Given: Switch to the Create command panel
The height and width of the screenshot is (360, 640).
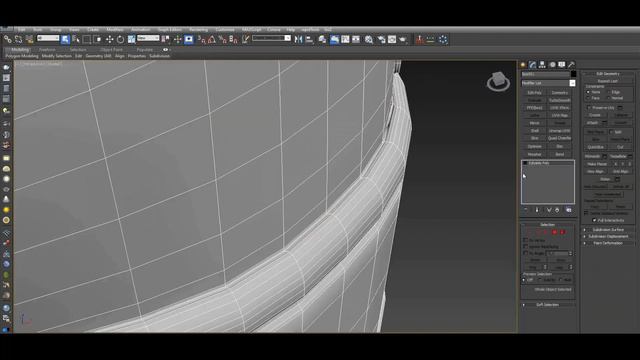Looking at the screenshot, I should (523, 64).
